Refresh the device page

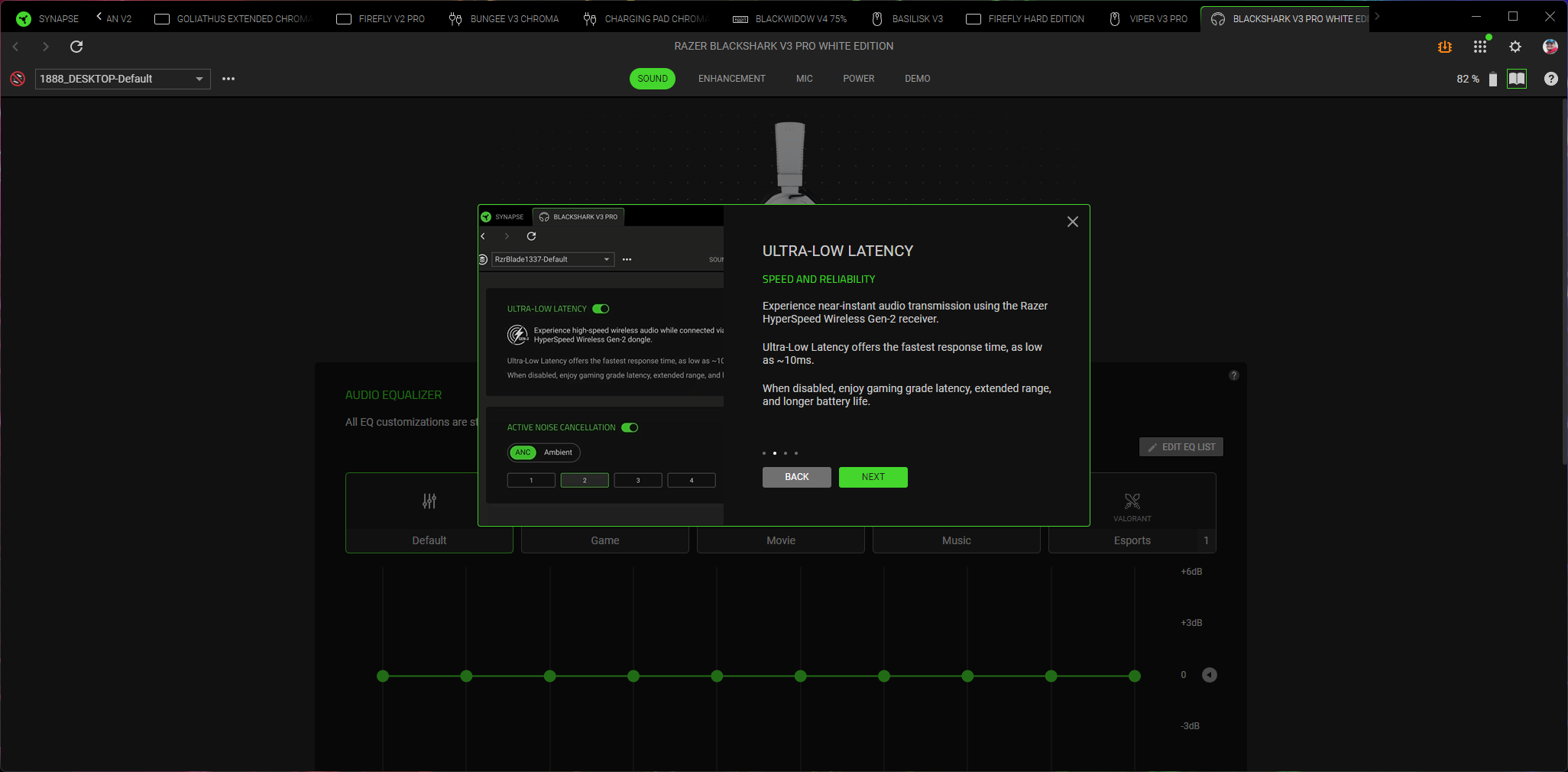pos(76,47)
